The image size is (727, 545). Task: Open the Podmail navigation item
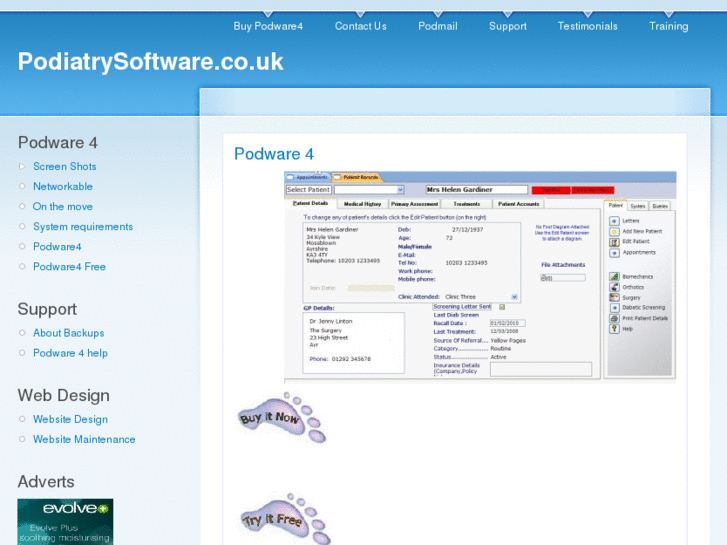click(x=438, y=26)
